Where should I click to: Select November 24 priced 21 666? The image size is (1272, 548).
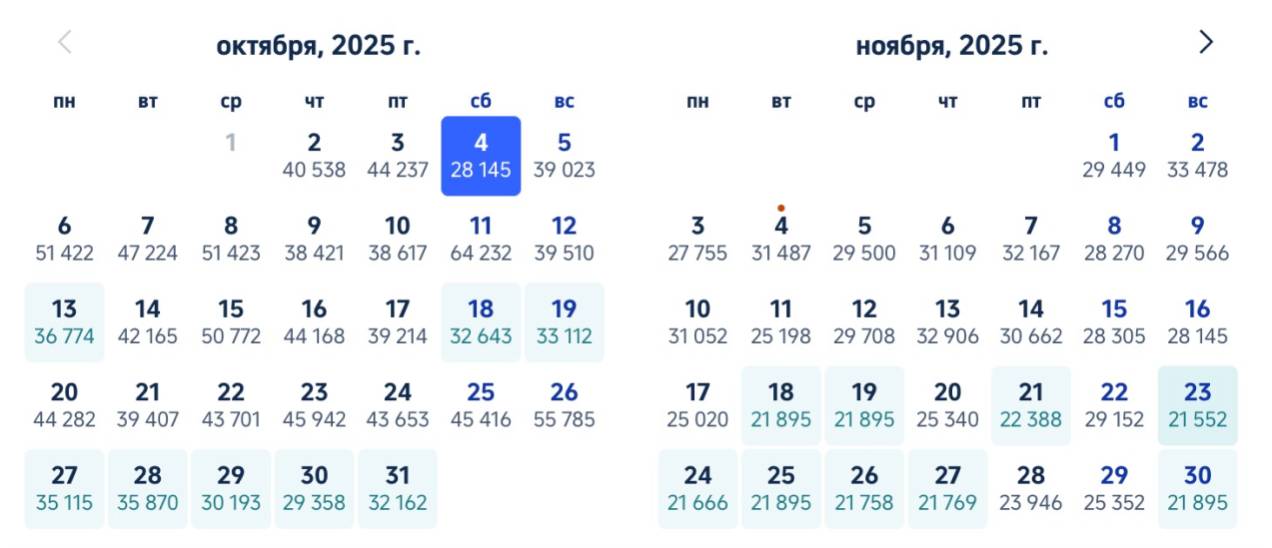tap(698, 489)
